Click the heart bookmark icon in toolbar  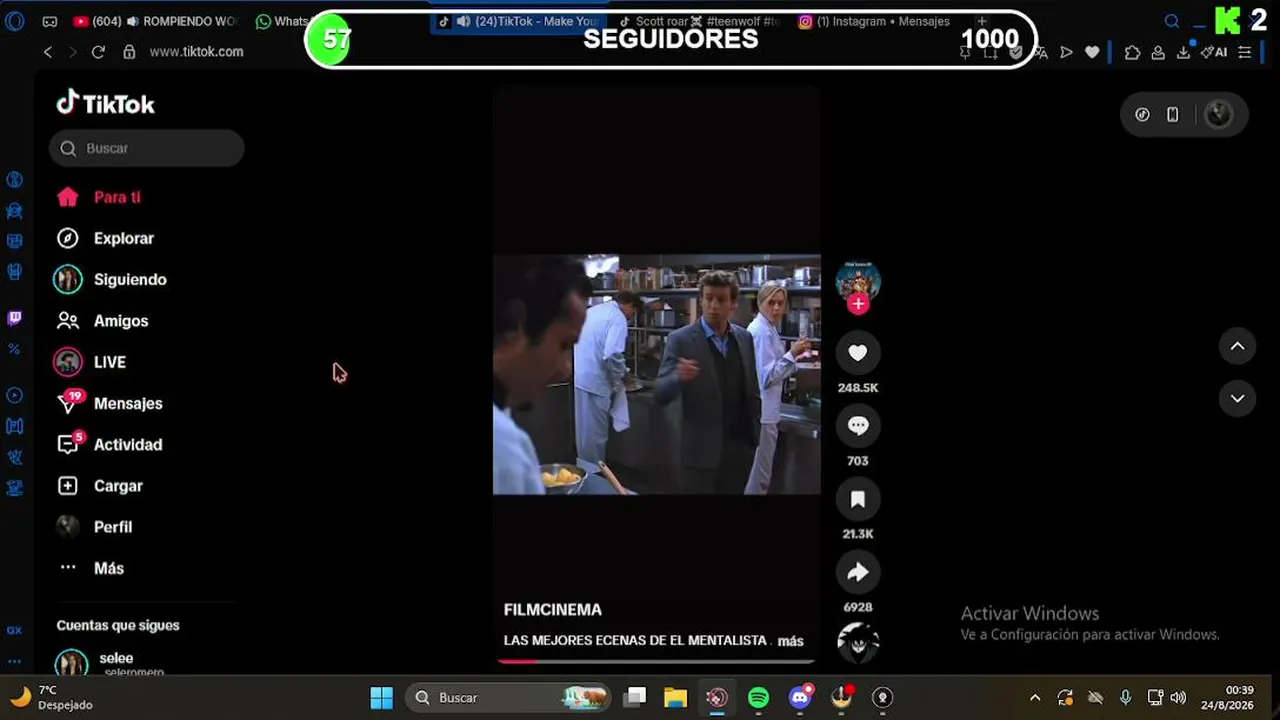click(1092, 52)
